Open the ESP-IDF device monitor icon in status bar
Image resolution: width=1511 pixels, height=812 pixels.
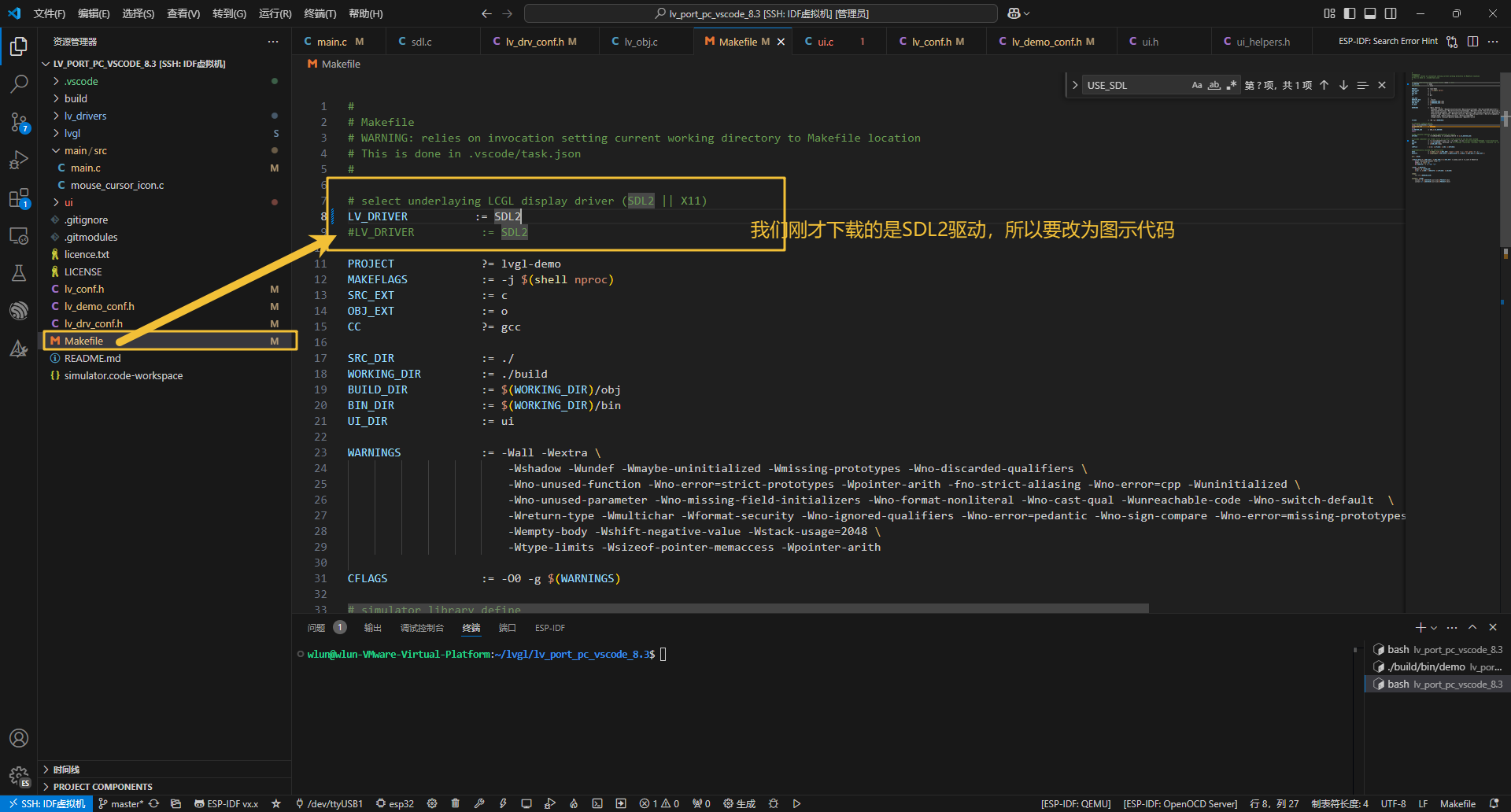526,803
